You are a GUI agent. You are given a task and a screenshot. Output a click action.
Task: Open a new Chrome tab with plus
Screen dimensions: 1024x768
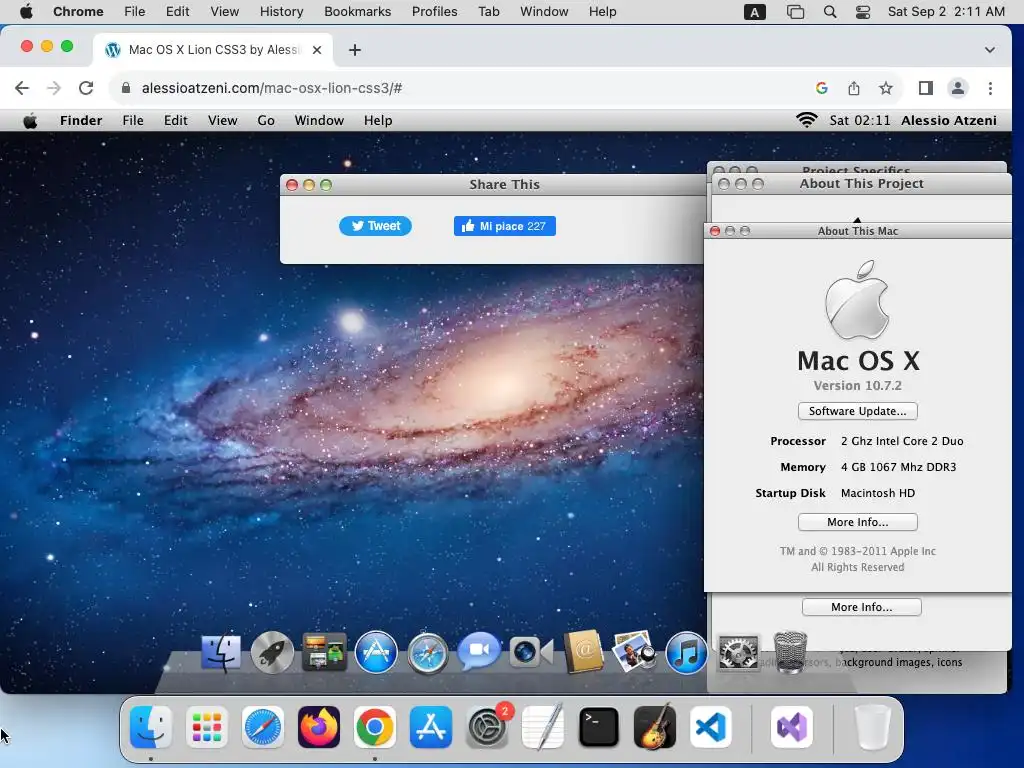tap(355, 50)
